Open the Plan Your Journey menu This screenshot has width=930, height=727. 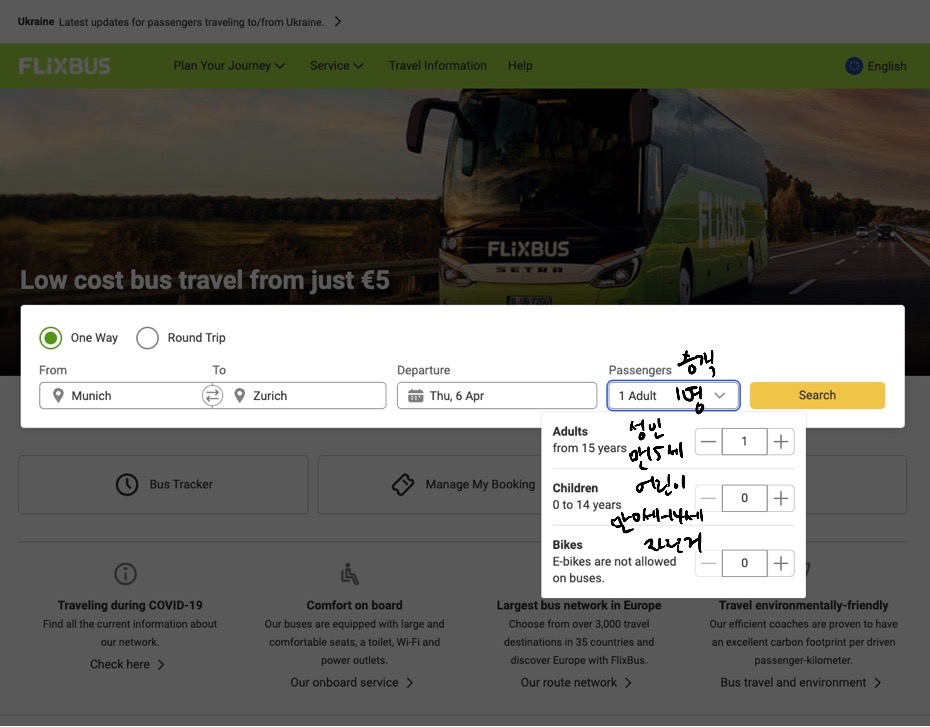[x=229, y=66]
